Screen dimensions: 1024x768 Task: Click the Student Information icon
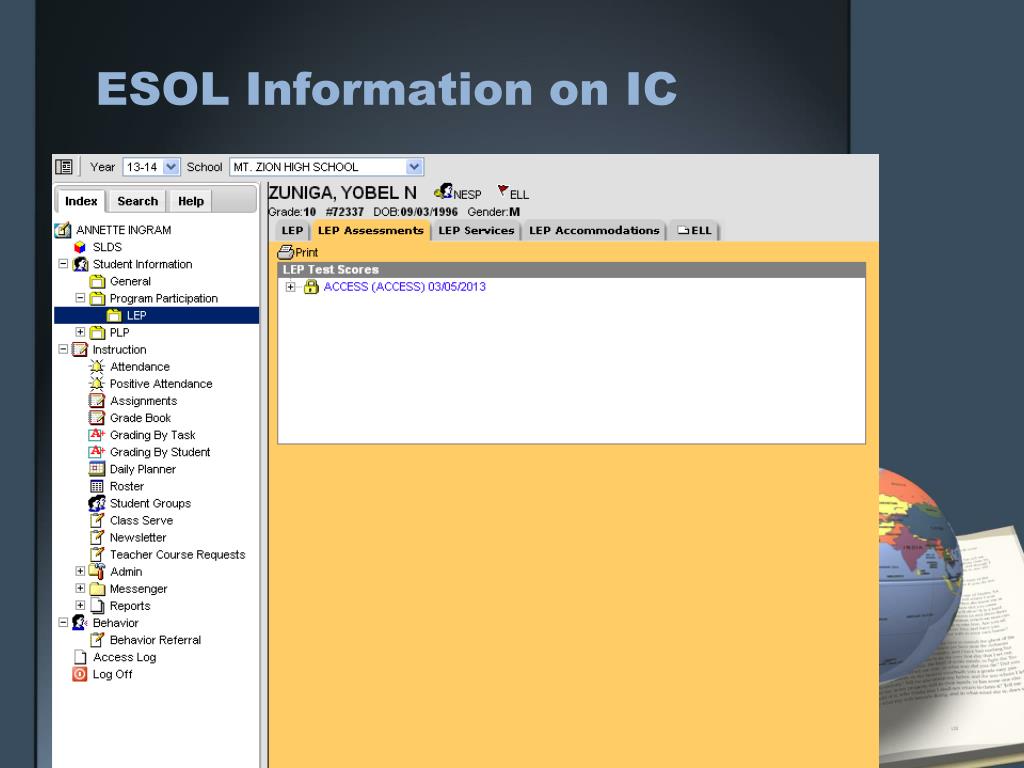click(x=80, y=264)
